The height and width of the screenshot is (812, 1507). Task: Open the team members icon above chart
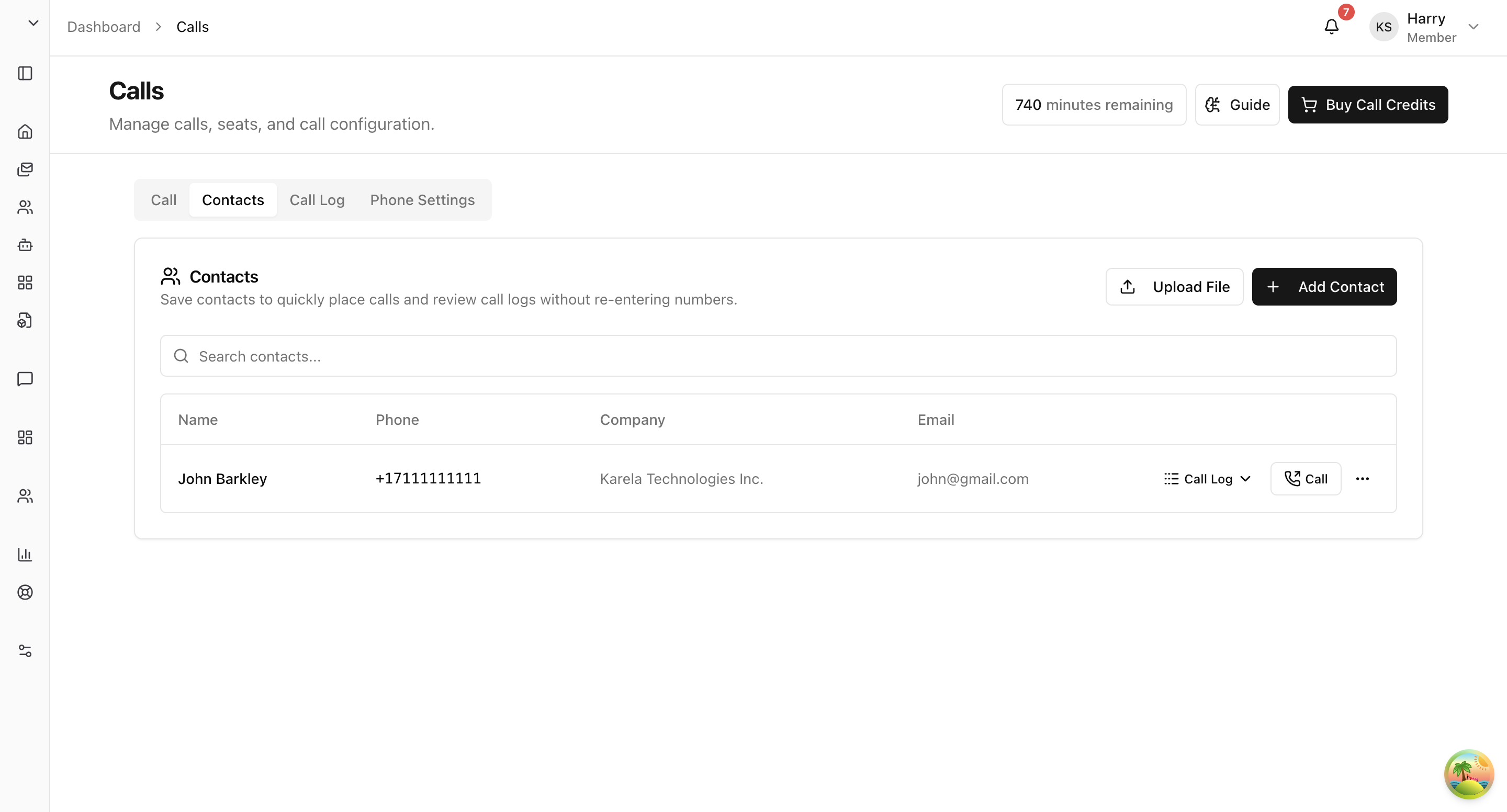pyautogui.click(x=25, y=496)
